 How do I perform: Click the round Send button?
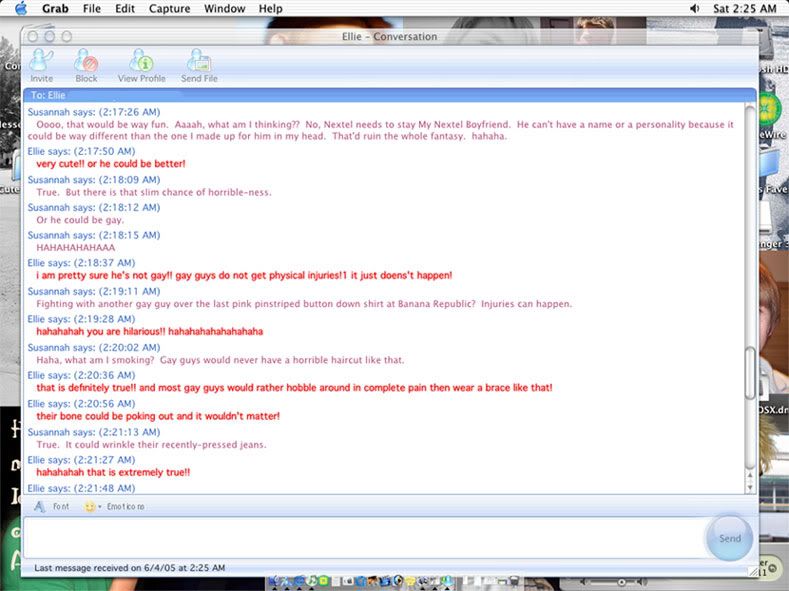coord(730,538)
